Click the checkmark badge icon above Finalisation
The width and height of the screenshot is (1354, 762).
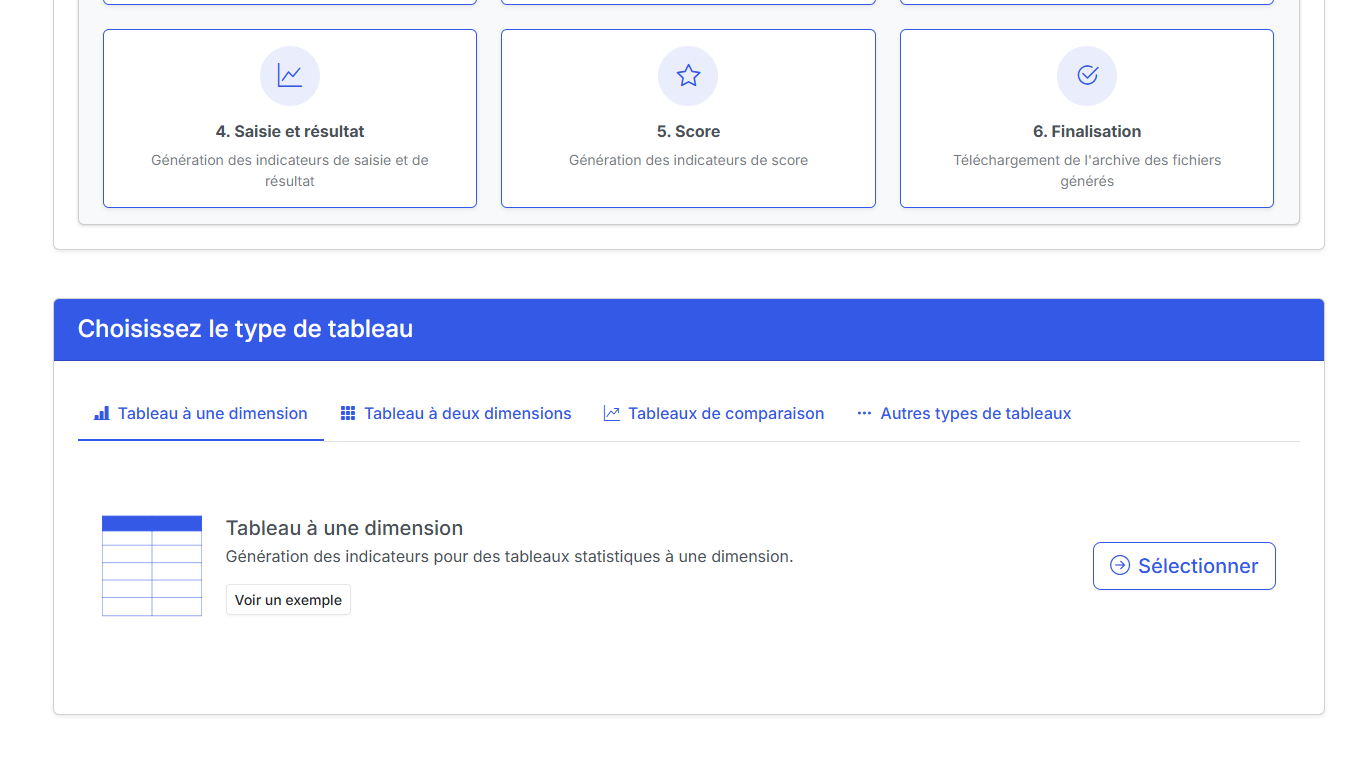click(x=1087, y=75)
